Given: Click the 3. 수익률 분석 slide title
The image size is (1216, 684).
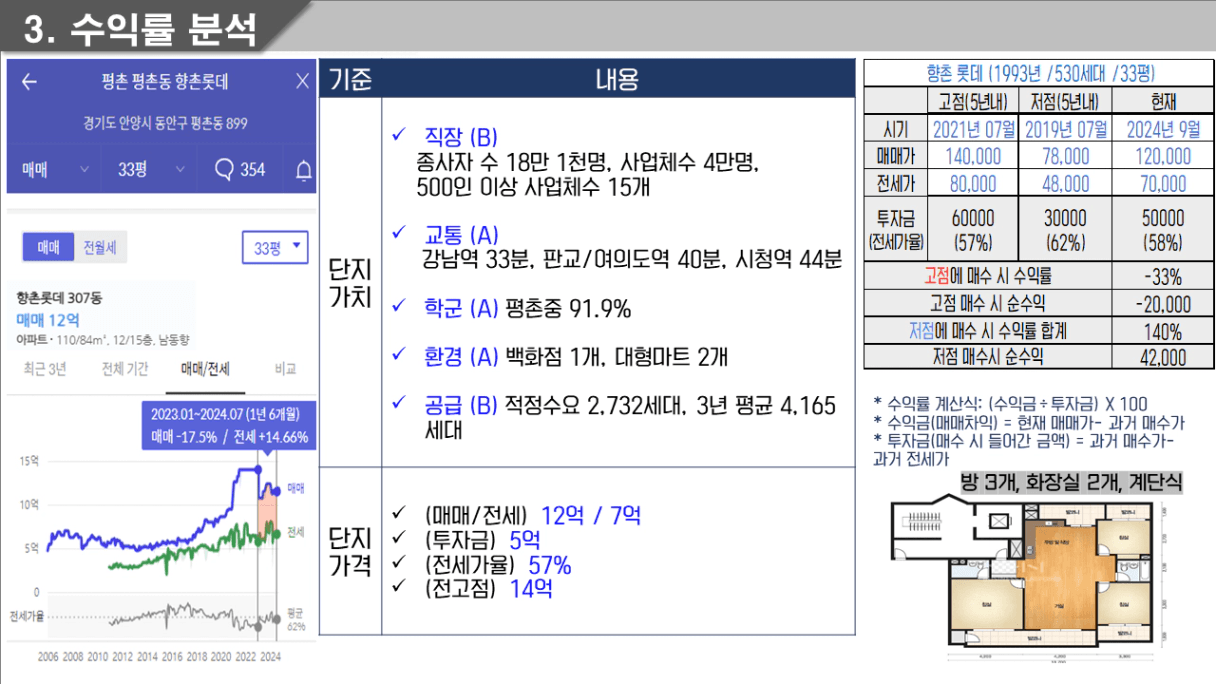Looking at the screenshot, I should [139, 27].
